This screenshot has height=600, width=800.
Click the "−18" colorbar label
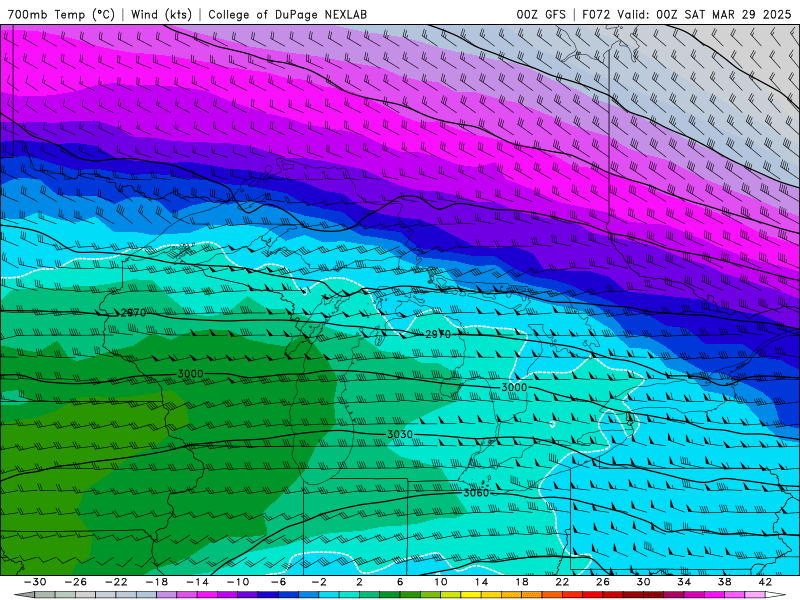157,582
